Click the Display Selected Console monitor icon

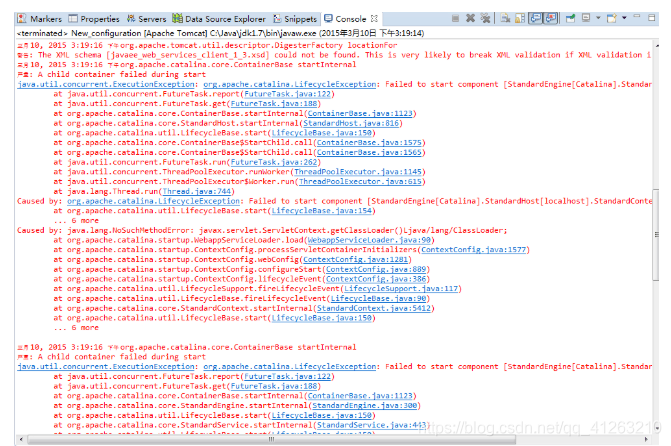(x=586, y=18)
